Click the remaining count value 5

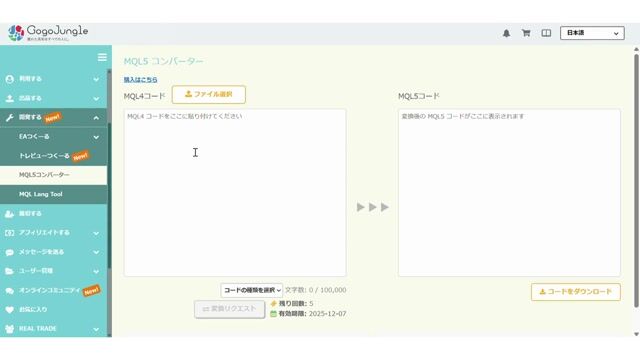(311, 304)
